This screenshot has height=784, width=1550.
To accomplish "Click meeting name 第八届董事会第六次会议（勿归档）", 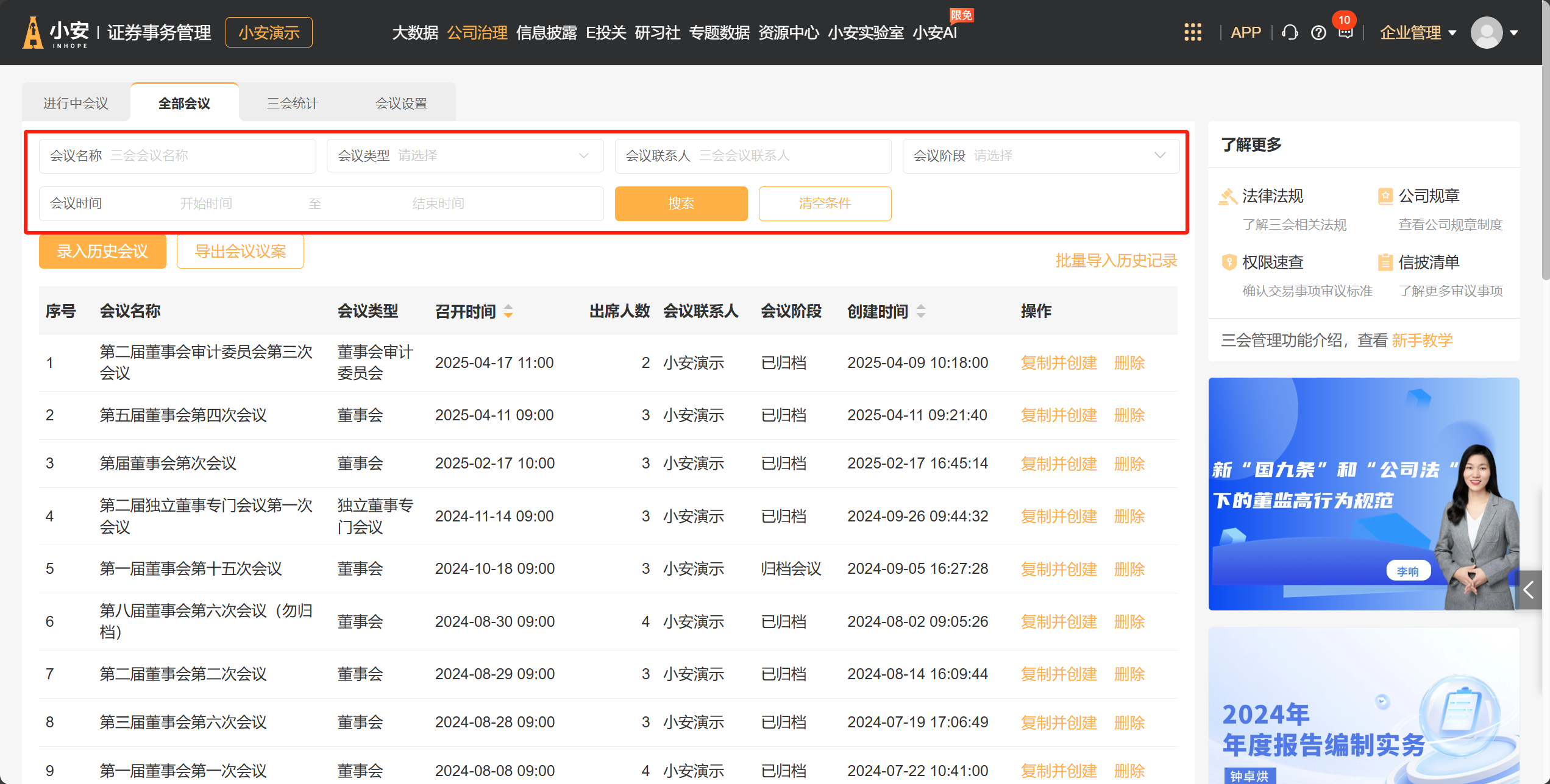I will pyautogui.click(x=207, y=621).
